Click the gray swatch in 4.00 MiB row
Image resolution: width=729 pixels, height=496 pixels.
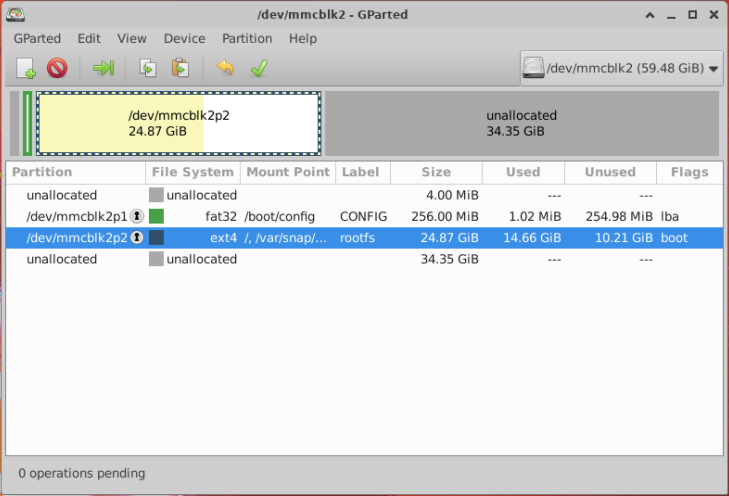(x=156, y=195)
